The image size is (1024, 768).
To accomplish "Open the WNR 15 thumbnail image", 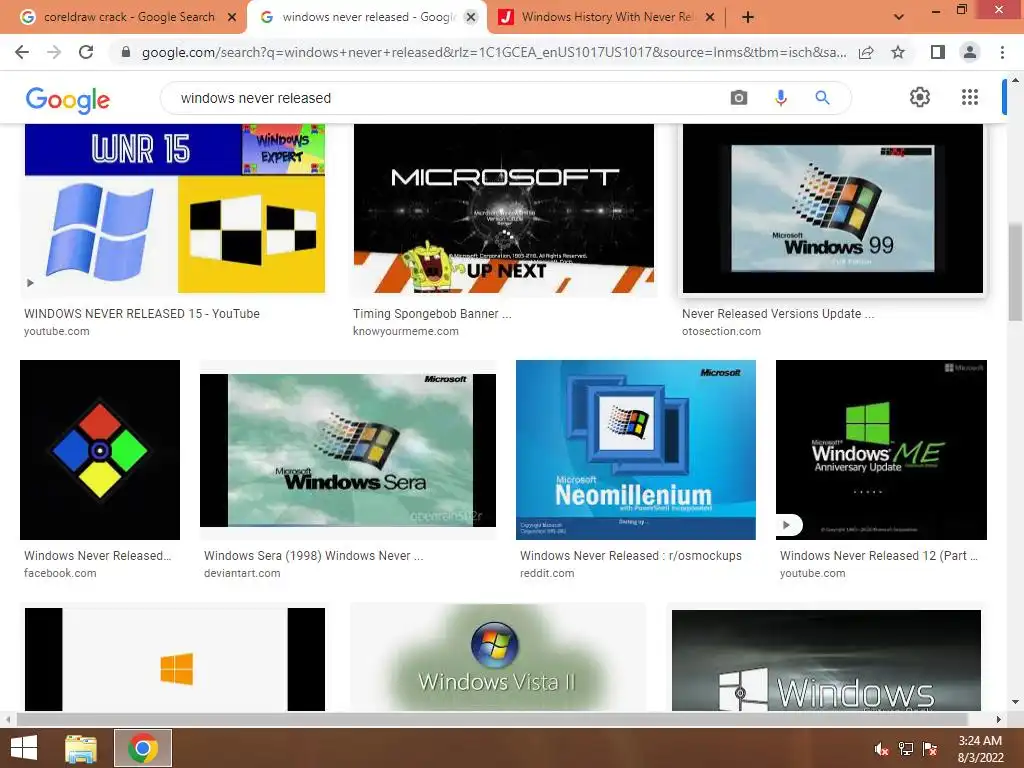I will 174,208.
